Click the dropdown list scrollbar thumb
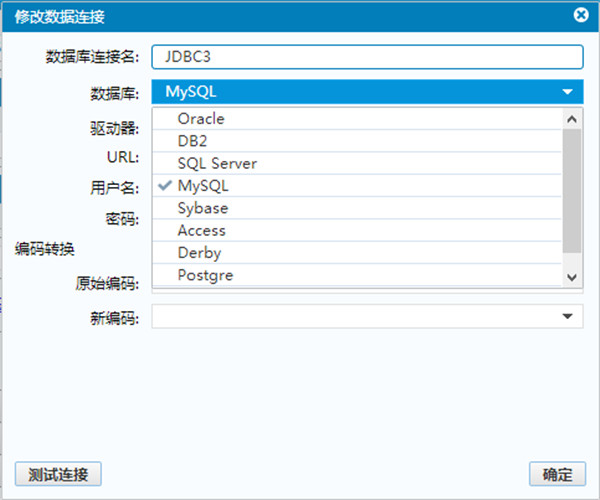Screen dimensions: 600x500 coord(572,190)
